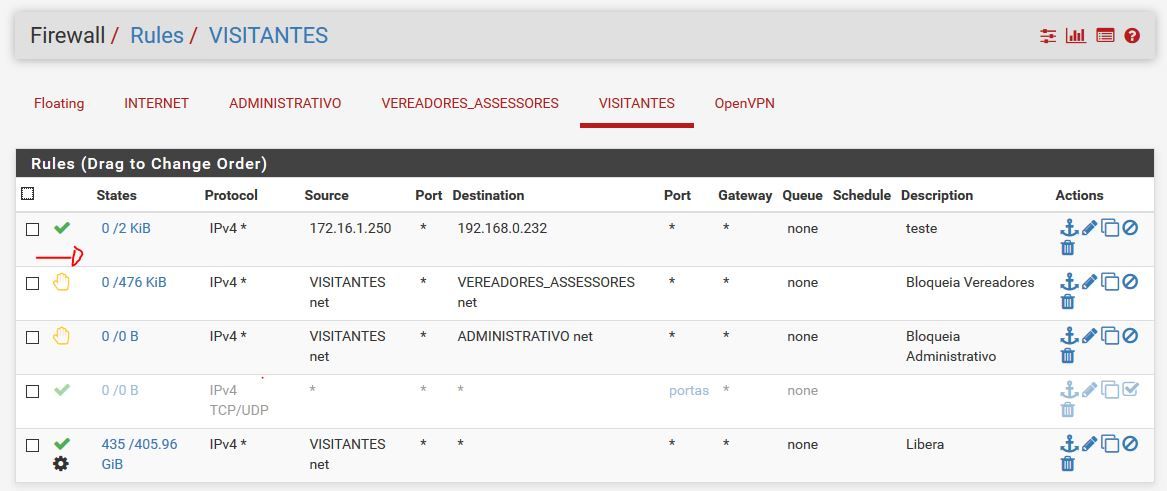Edit the 'teste' rule with pencil icon
Viewport: 1167px width, 491px height.
[1089, 228]
